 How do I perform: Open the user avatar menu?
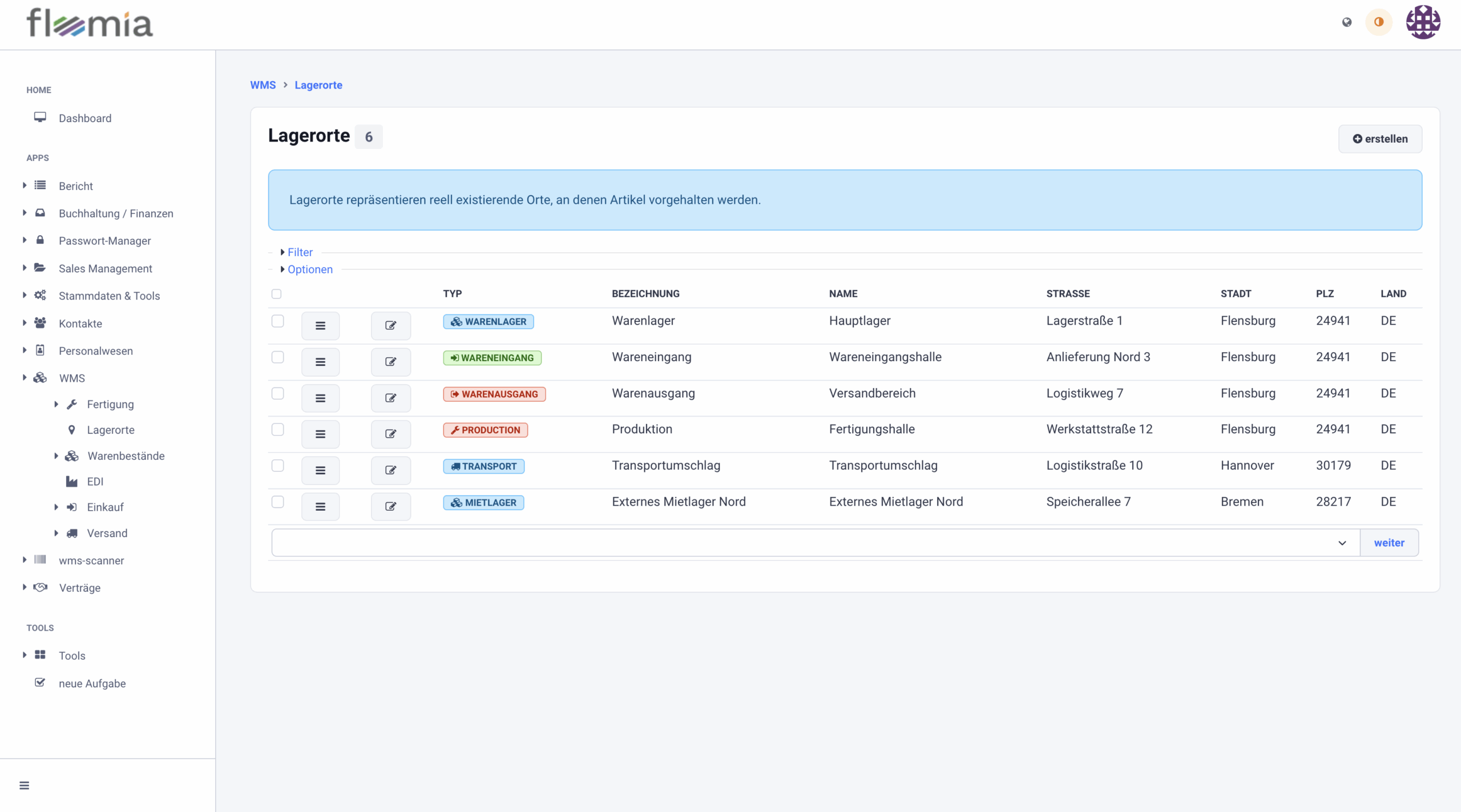pyautogui.click(x=1423, y=22)
